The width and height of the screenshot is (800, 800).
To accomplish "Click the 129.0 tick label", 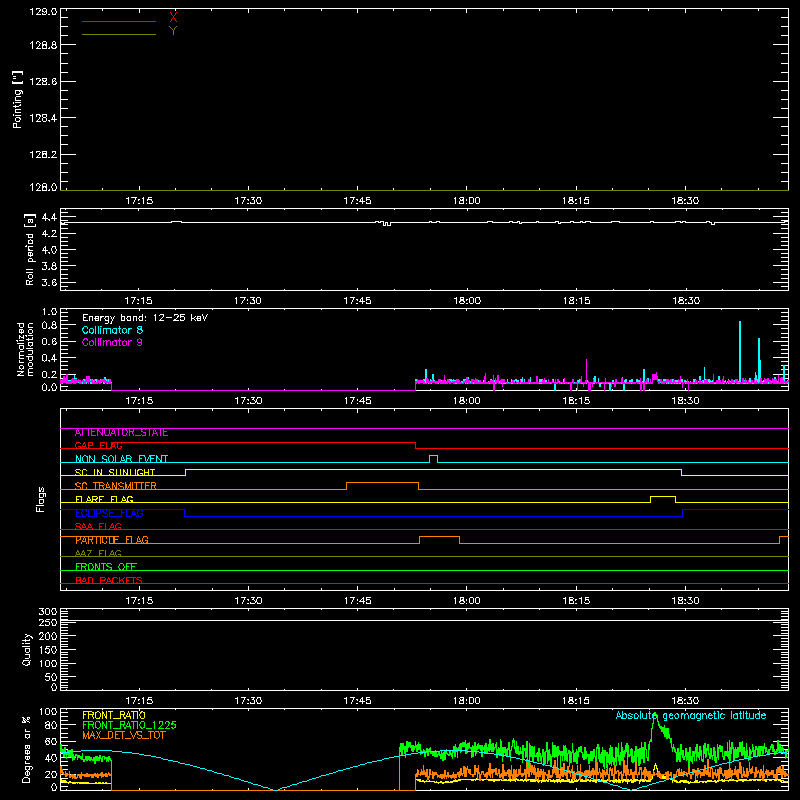I will tap(43, 12).
